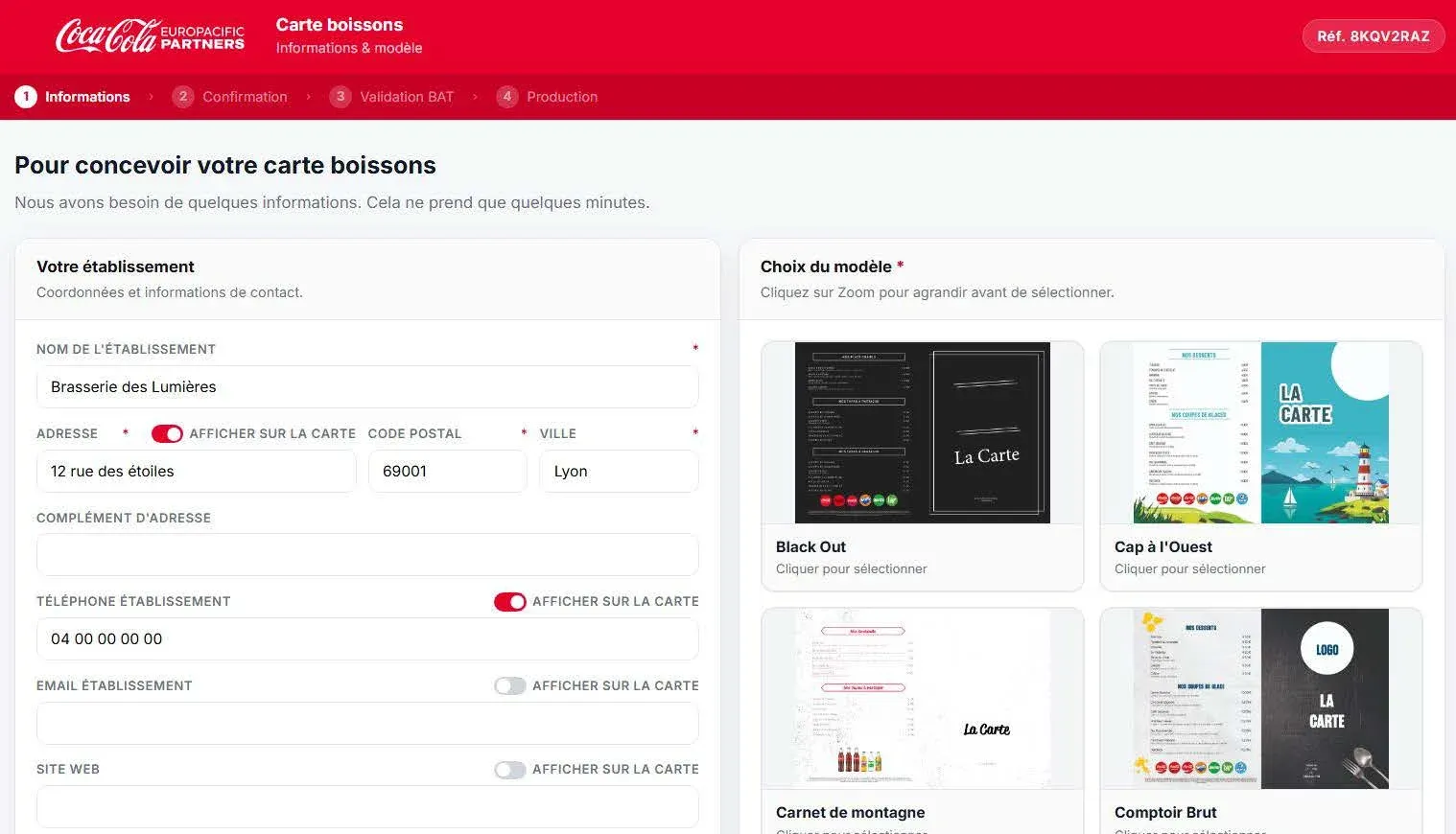Click the phone number field

tap(367, 639)
